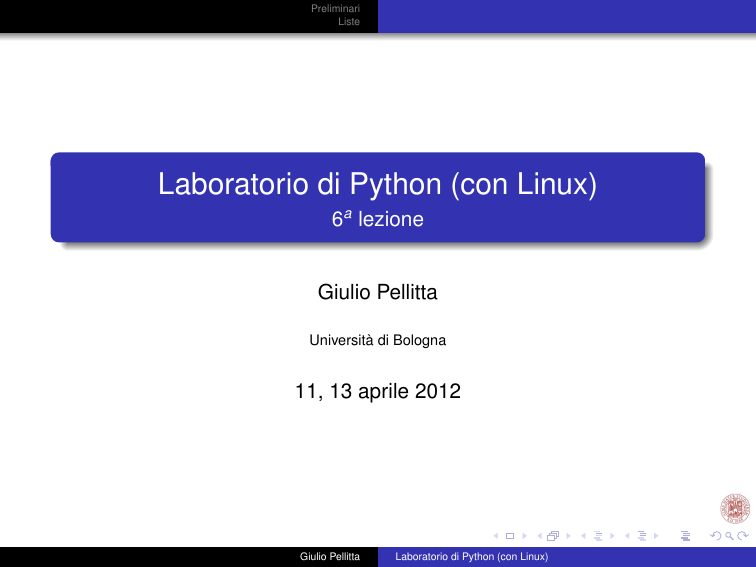Jump to the Liste section
This screenshot has height=567, width=756.
coord(349,22)
